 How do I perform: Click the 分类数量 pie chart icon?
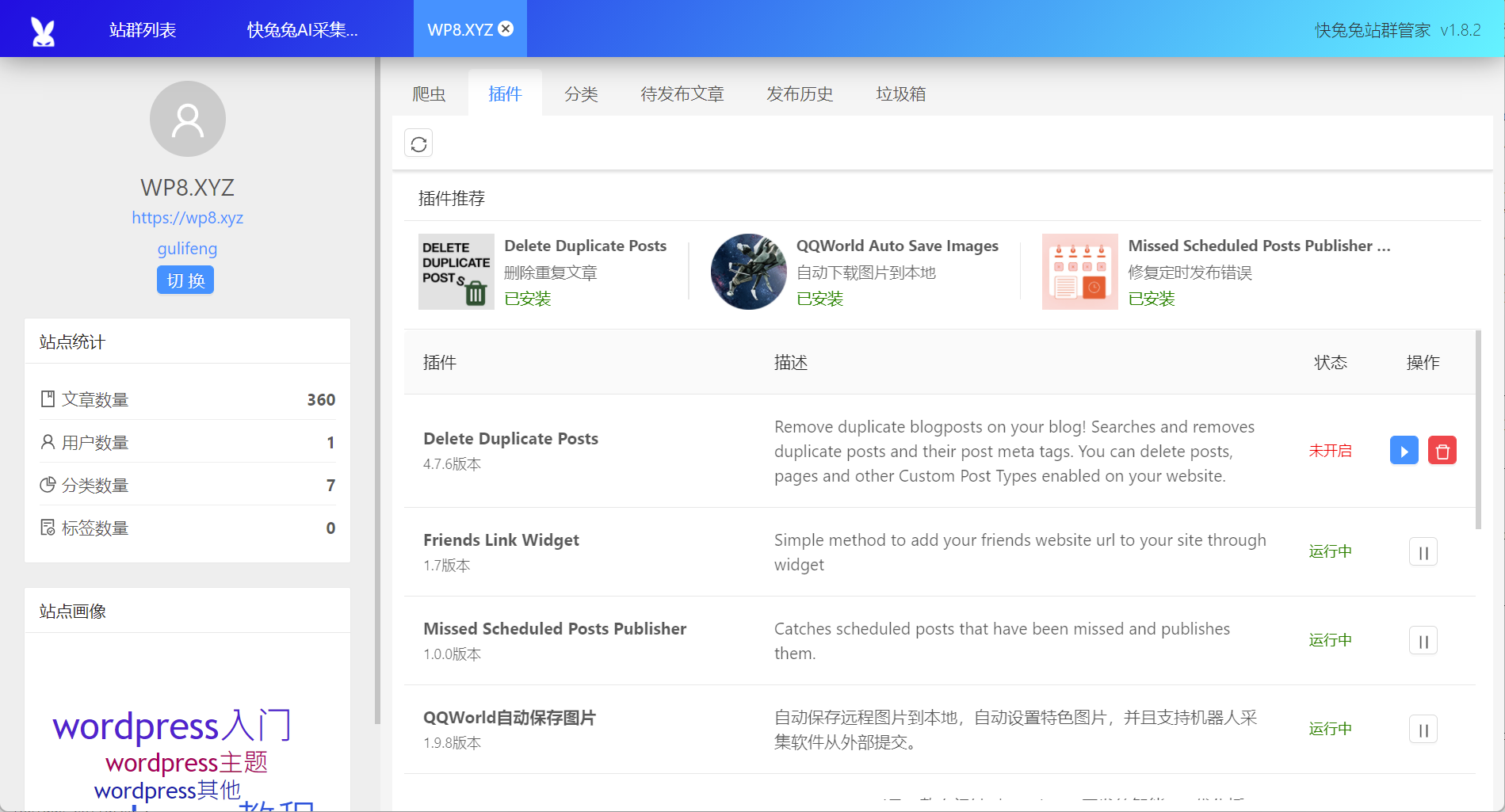(x=48, y=484)
